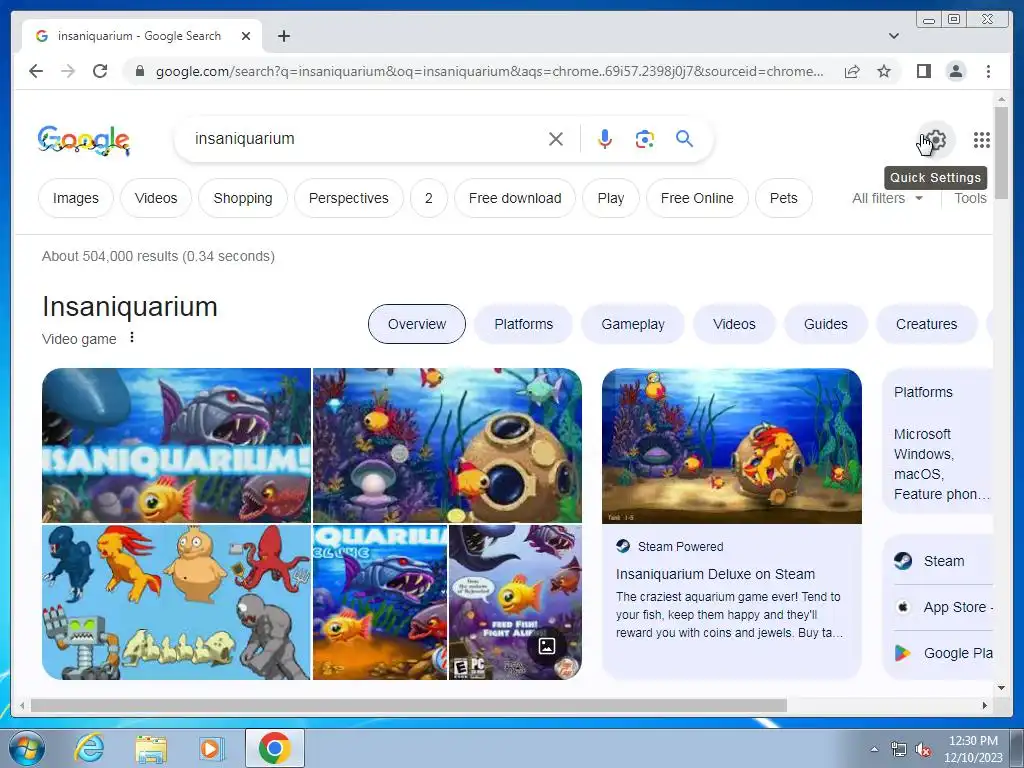1024x768 pixels.
Task: Select the Overview knowledge tab
Action: tap(417, 324)
